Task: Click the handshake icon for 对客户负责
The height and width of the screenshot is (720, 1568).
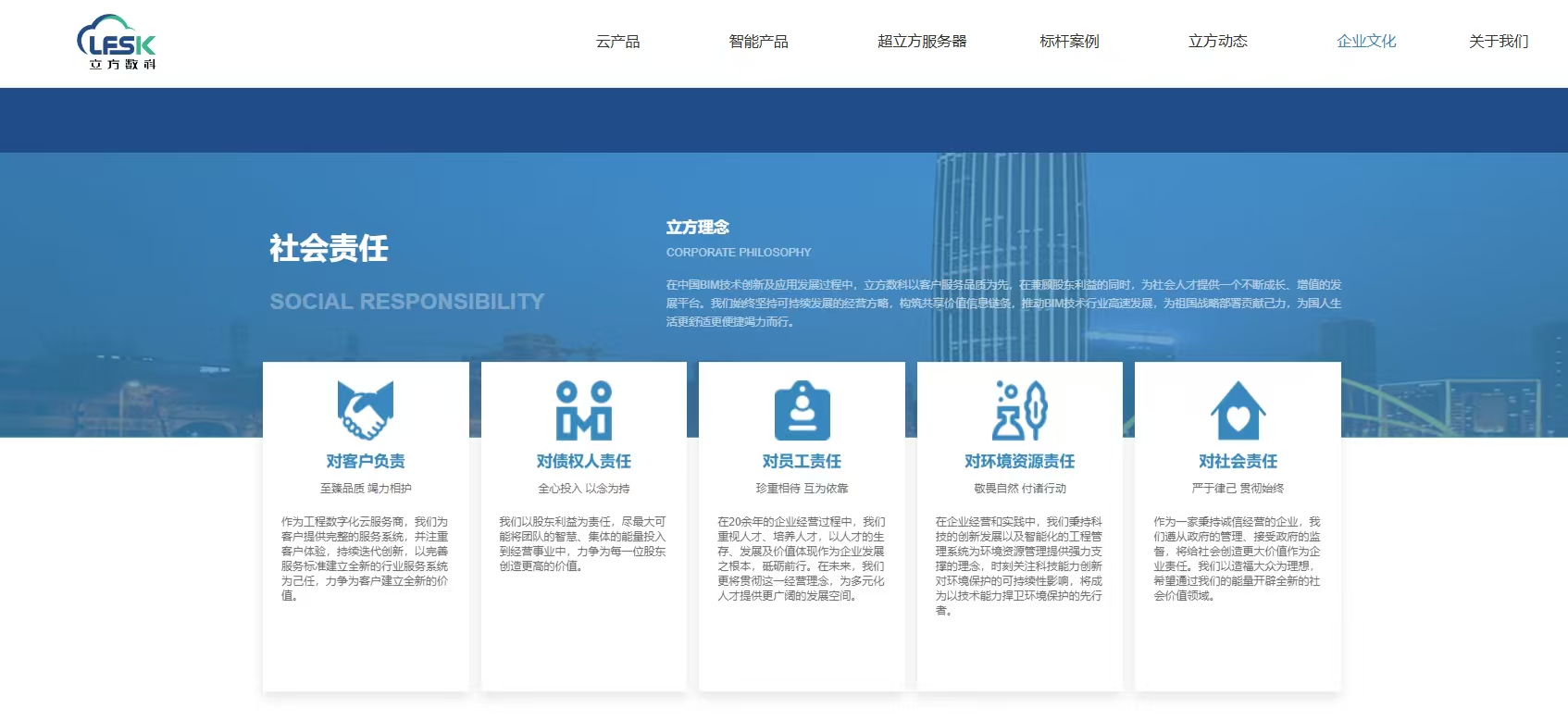Action: click(x=366, y=410)
